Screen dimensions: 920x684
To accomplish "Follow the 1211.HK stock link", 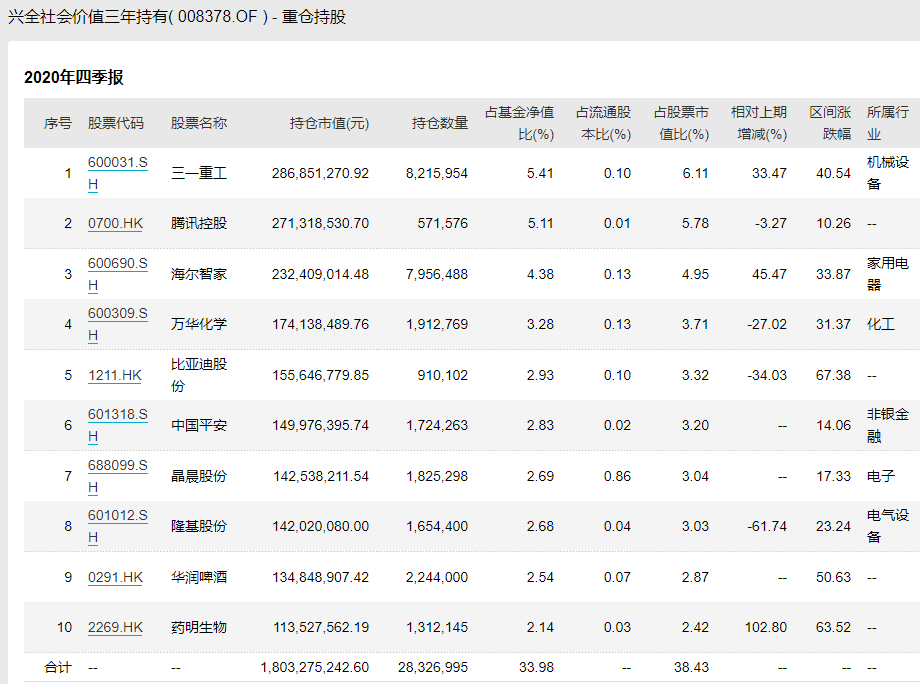I will click(x=115, y=375).
